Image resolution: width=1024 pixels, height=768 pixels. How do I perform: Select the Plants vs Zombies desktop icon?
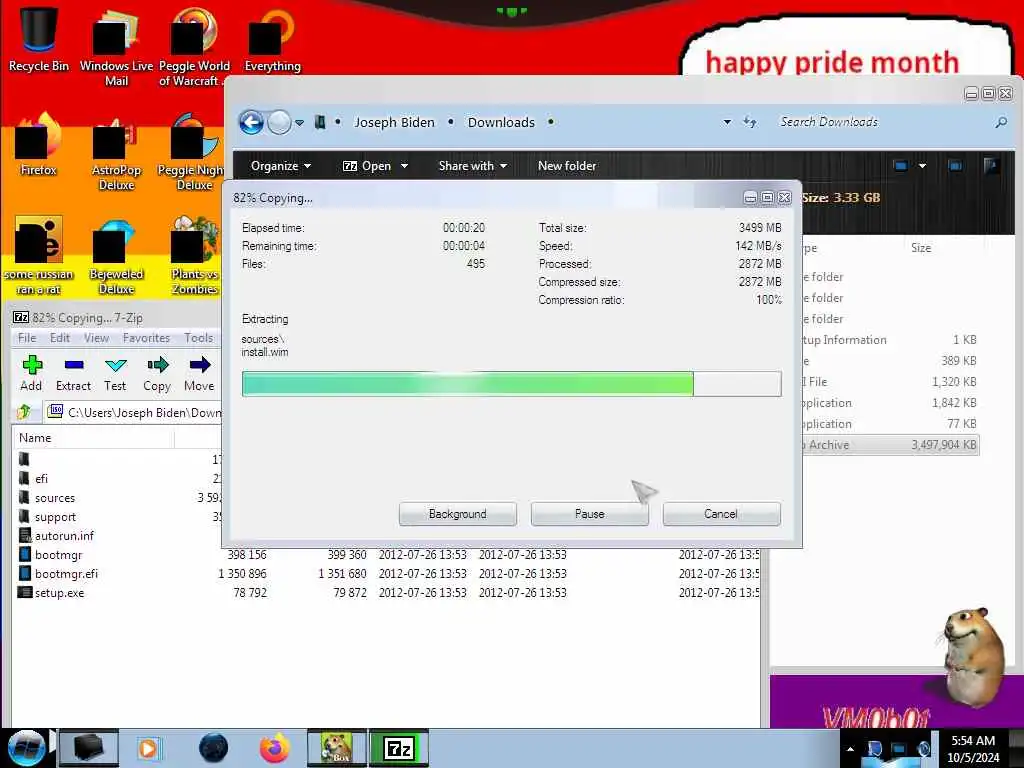click(x=194, y=256)
